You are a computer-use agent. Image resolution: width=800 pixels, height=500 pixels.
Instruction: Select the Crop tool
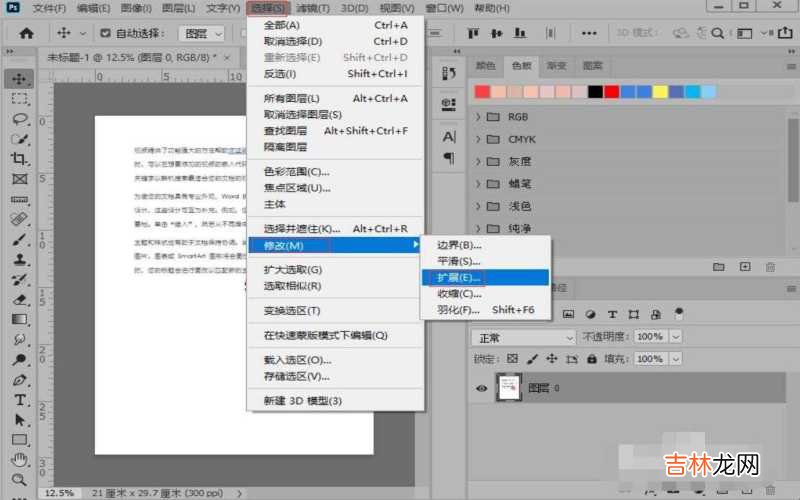[x=19, y=159]
